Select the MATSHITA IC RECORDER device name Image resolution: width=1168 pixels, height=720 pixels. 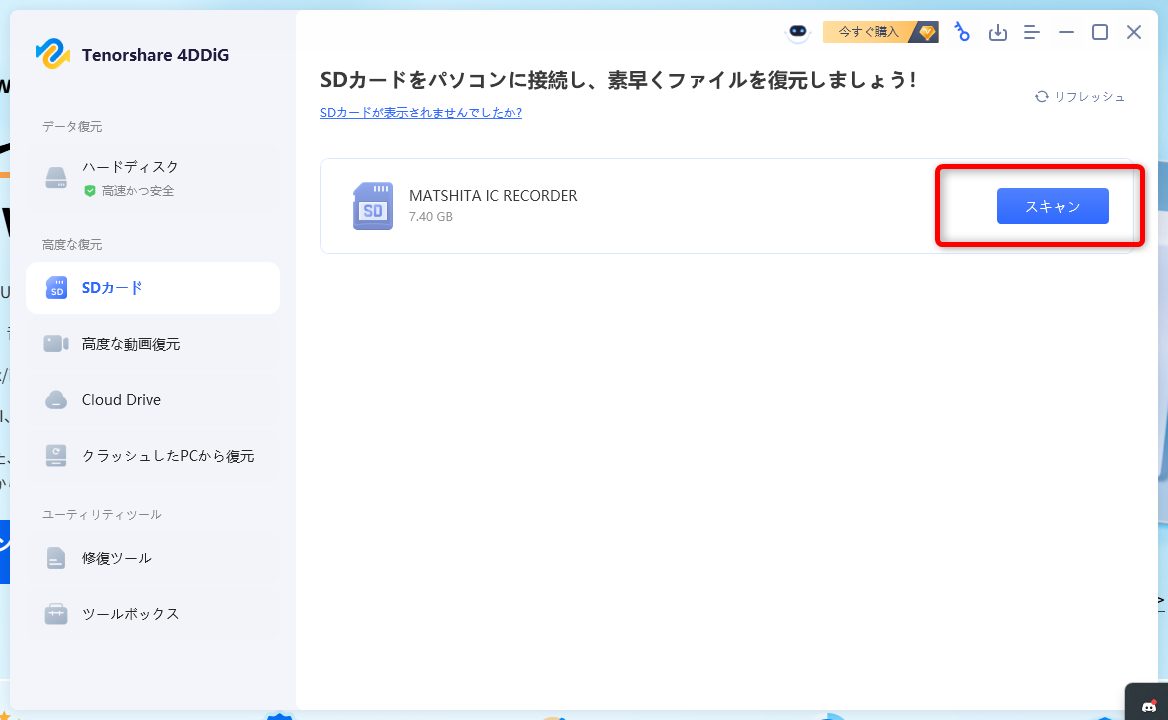point(493,196)
